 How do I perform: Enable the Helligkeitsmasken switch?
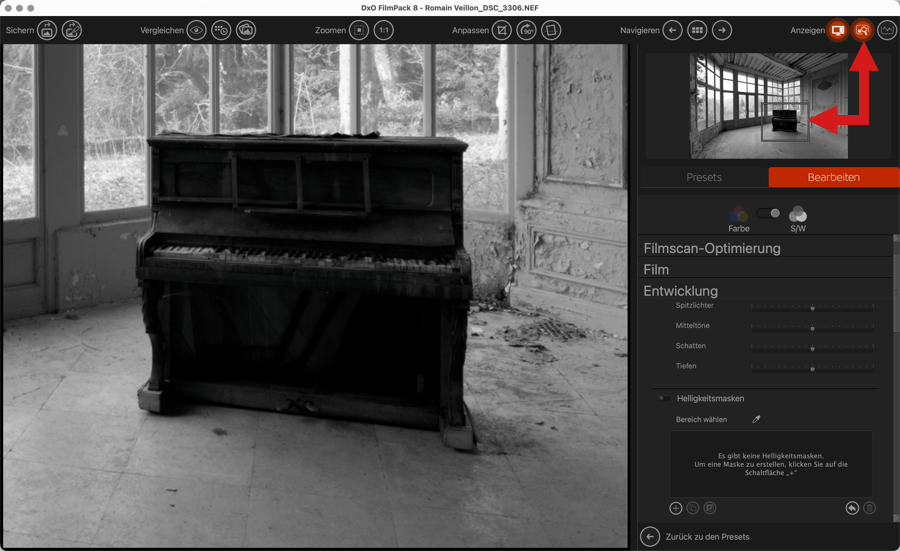click(x=664, y=398)
